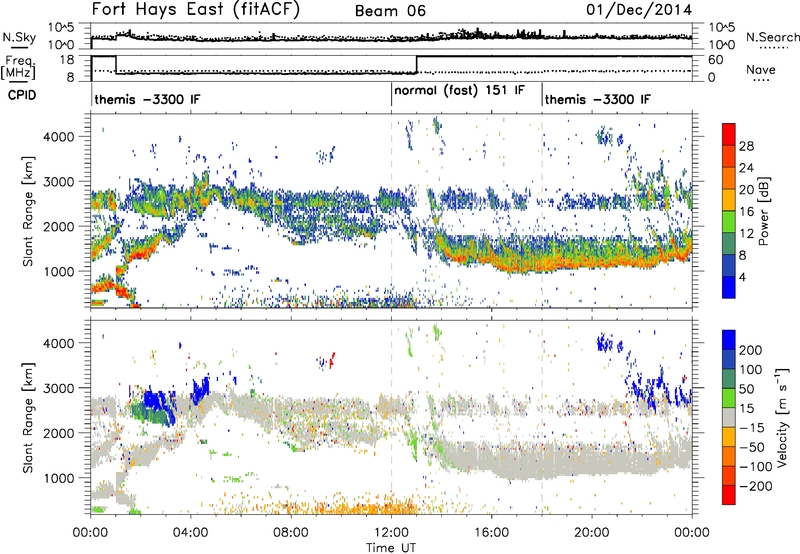Click the date '01/Dec/2014'

tap(639, 10)
